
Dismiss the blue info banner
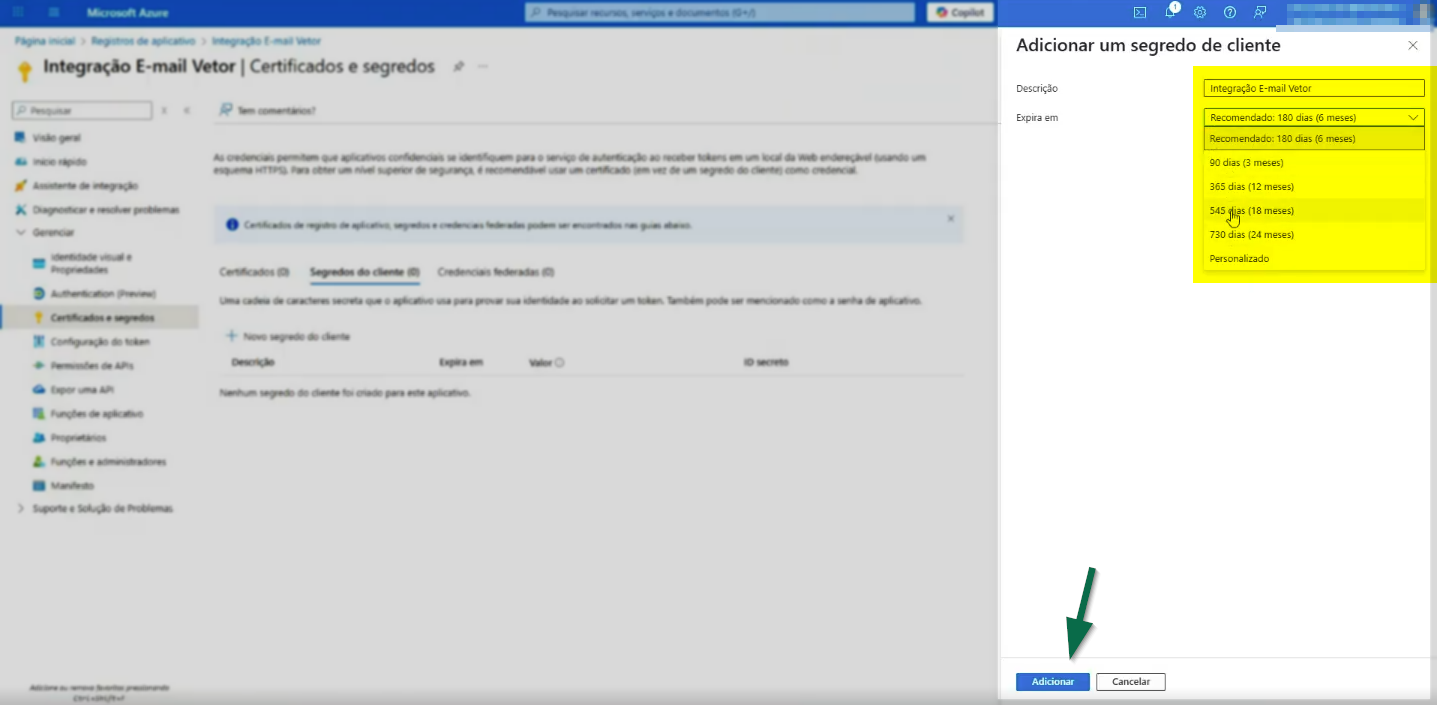(950, 218)
